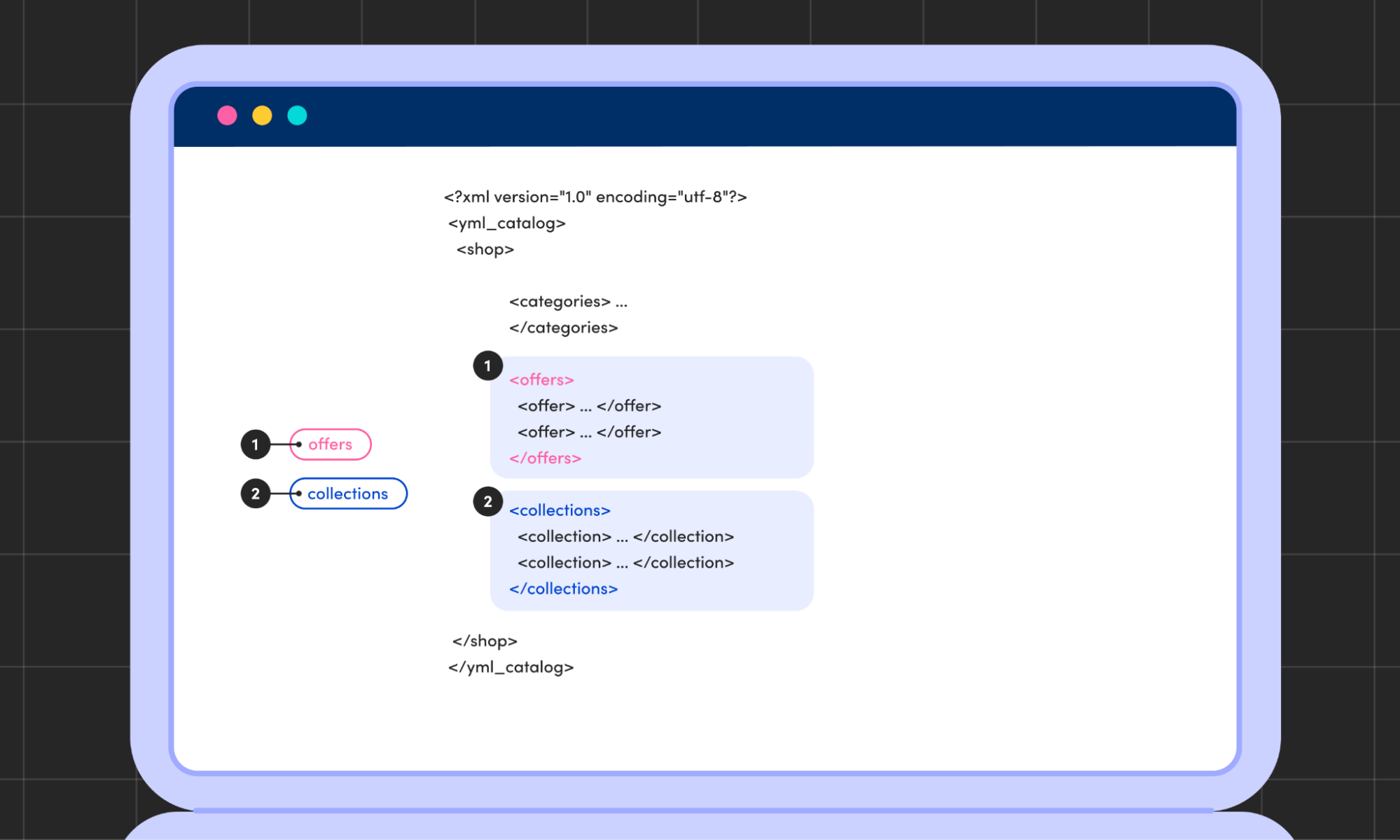This screenshot has width=1400, height=840.
Task: Click the first <offer> line
Action: click(589, 406)
